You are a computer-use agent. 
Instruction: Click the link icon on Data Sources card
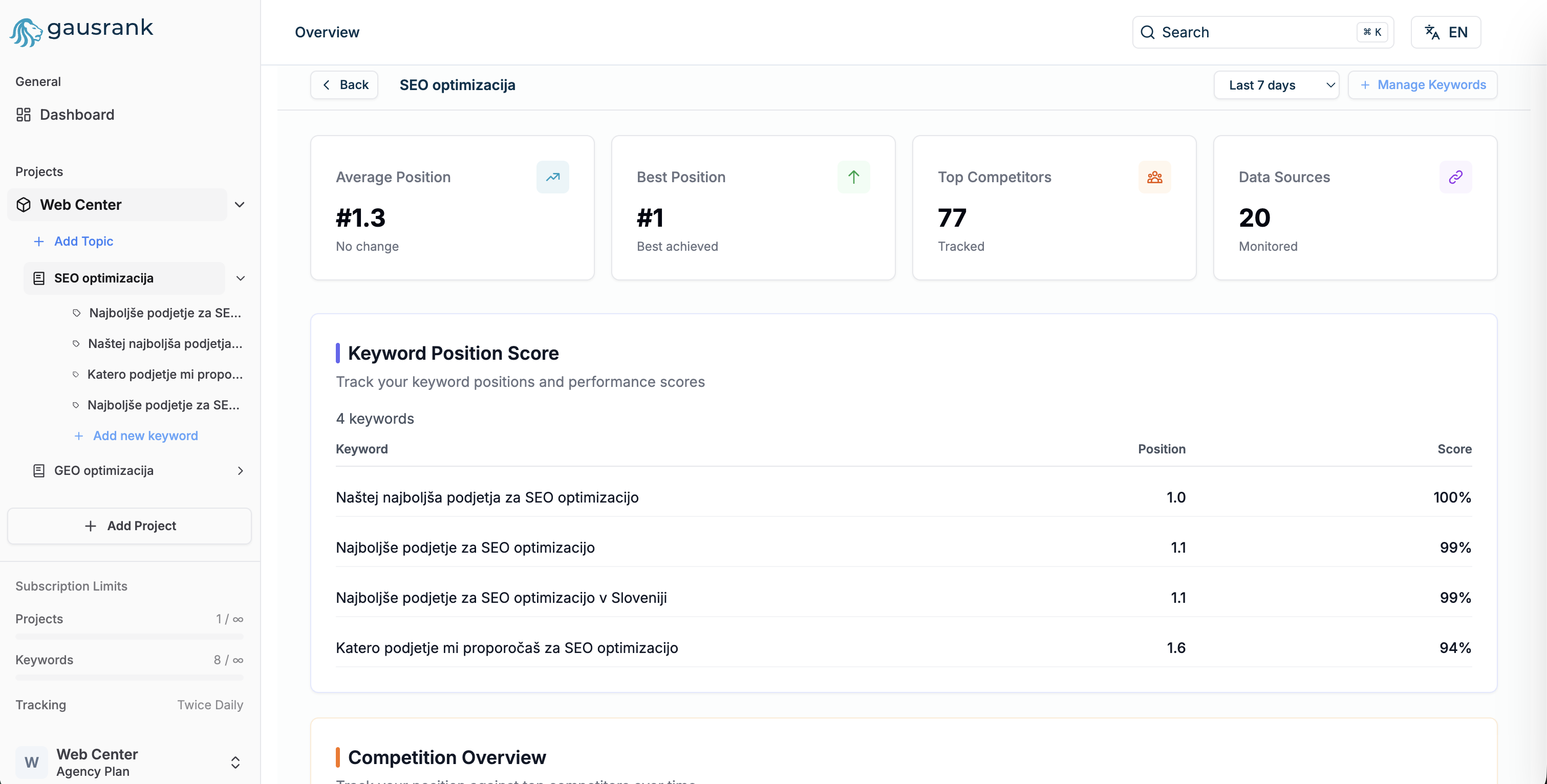point(1456,177)
